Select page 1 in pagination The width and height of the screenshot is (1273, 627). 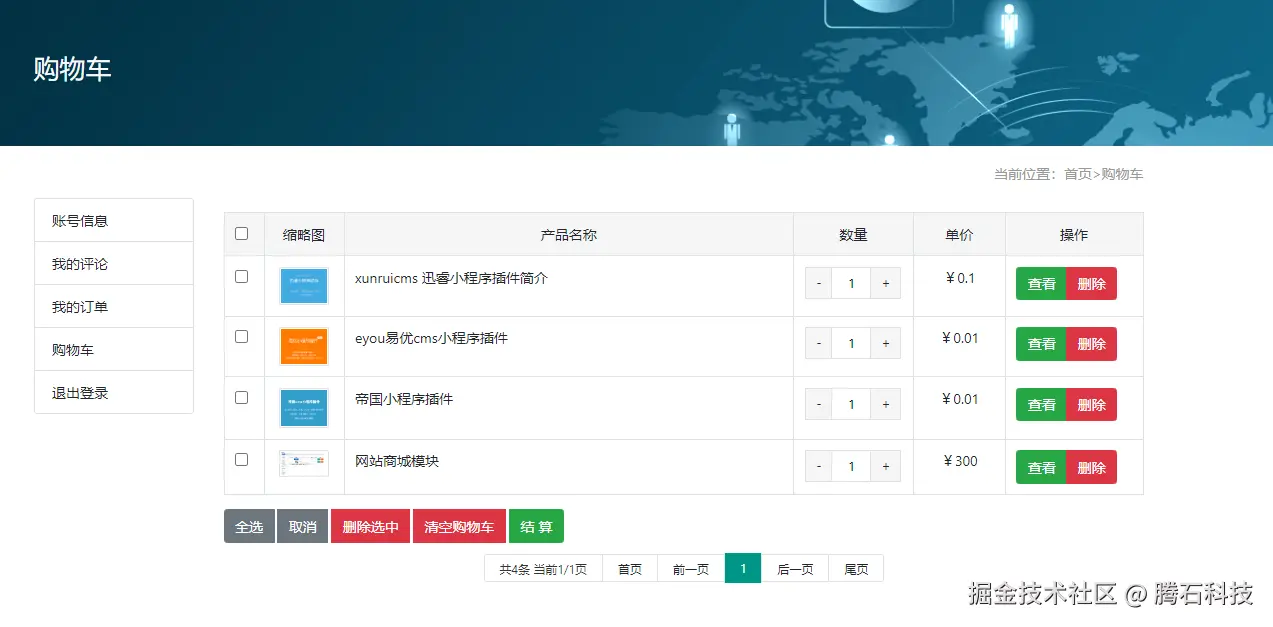coord(743,569)
